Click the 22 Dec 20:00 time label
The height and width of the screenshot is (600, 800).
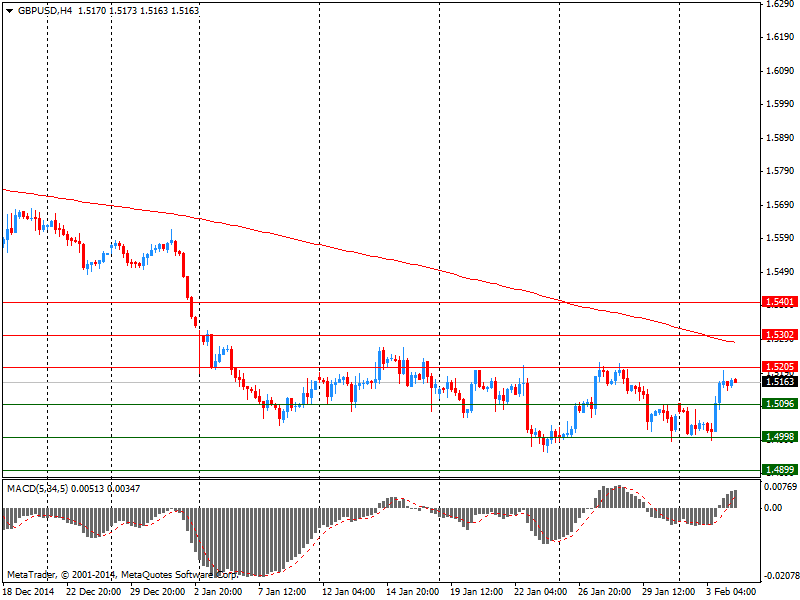click(93, 592)
